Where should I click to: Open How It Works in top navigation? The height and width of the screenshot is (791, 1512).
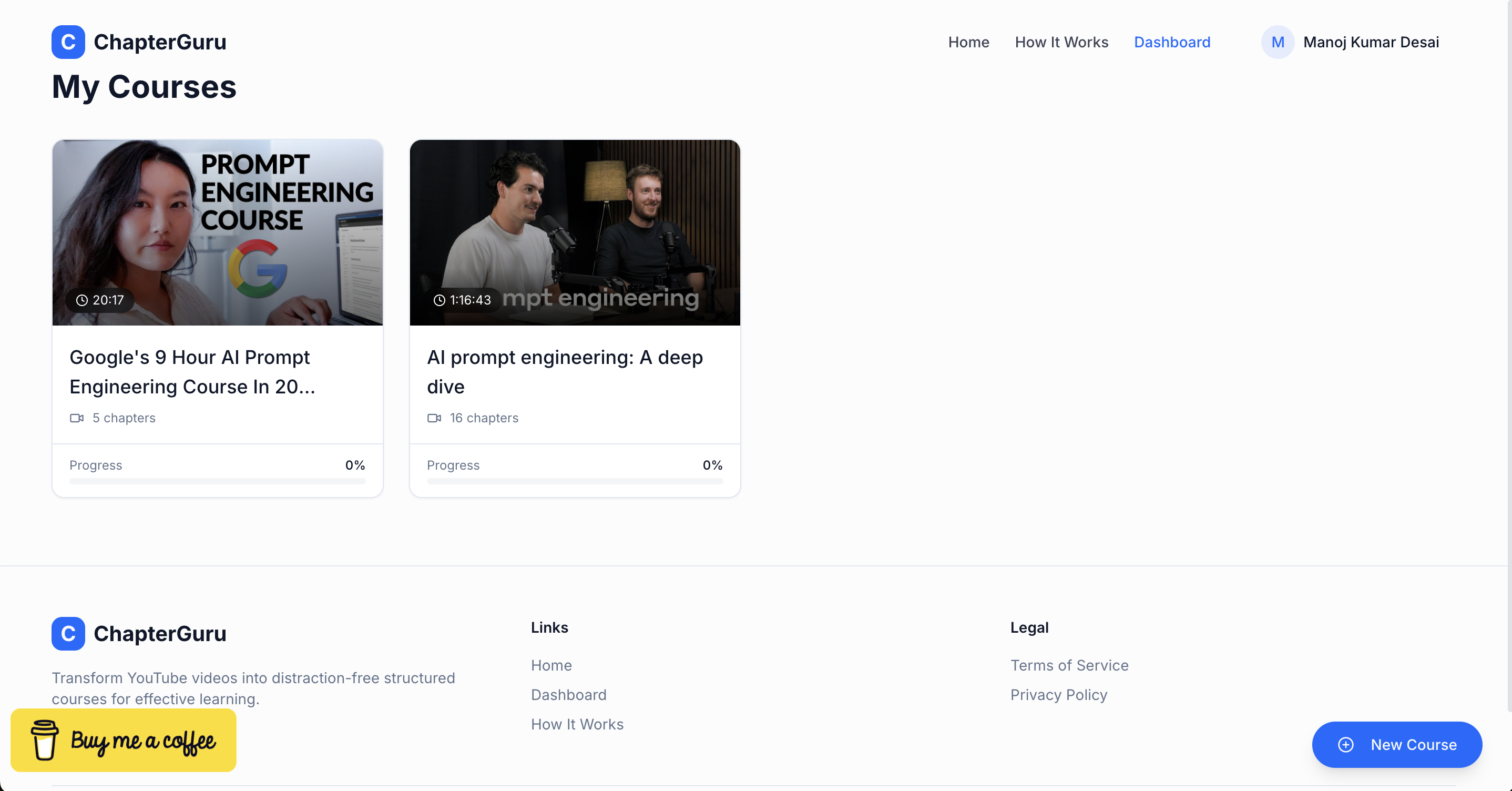pyautogui.click(x=1061, y=42)
